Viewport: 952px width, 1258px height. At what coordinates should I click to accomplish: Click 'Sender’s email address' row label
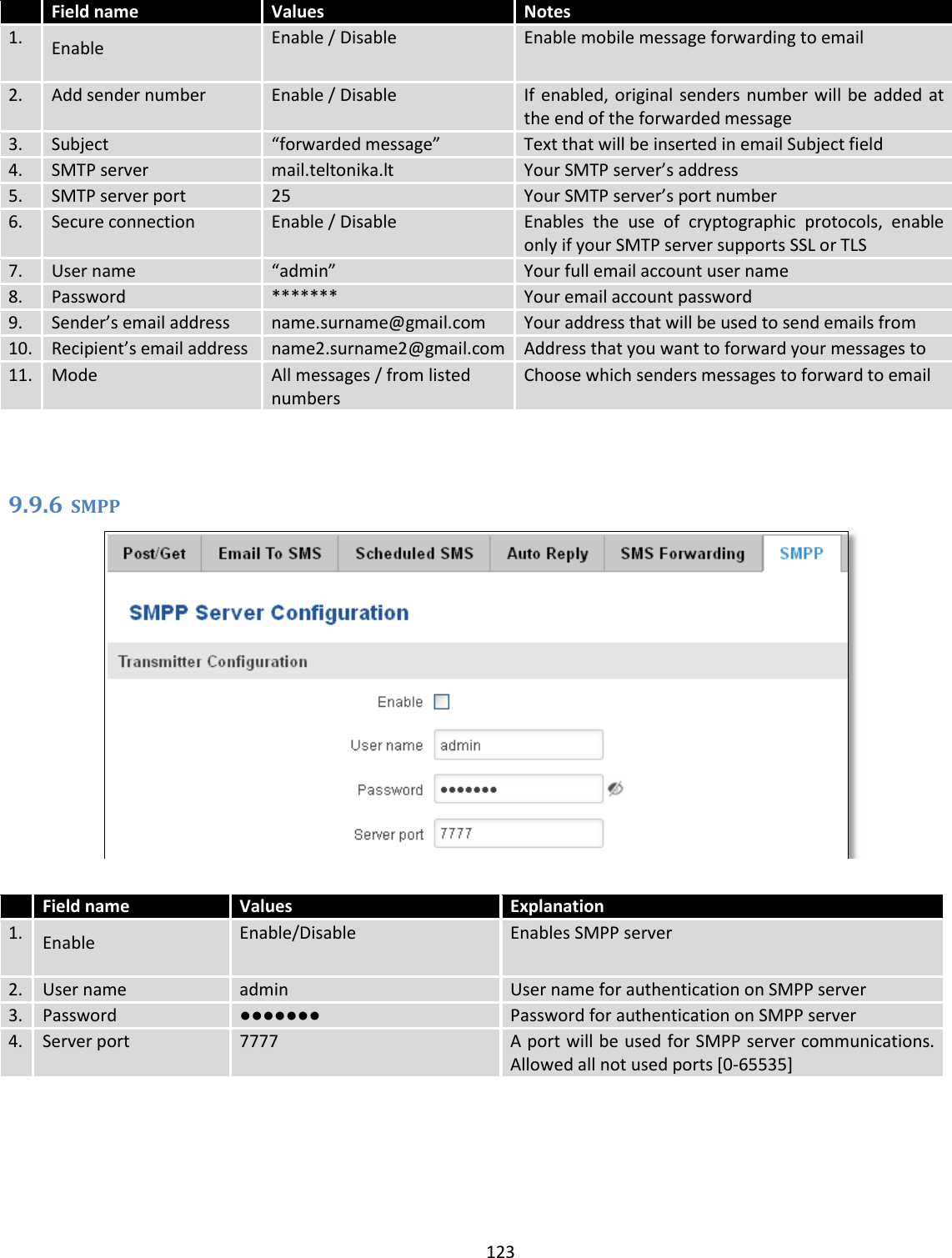pyautogui.click(x=152, y=323)
